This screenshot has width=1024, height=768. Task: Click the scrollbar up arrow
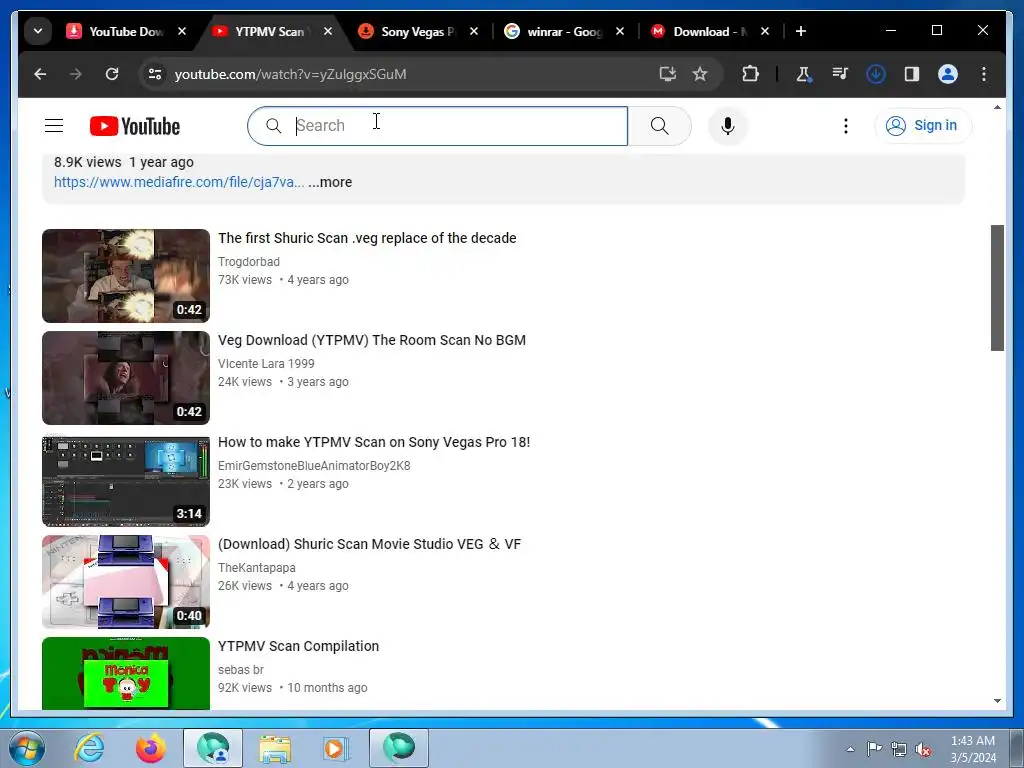coord(997,107)
